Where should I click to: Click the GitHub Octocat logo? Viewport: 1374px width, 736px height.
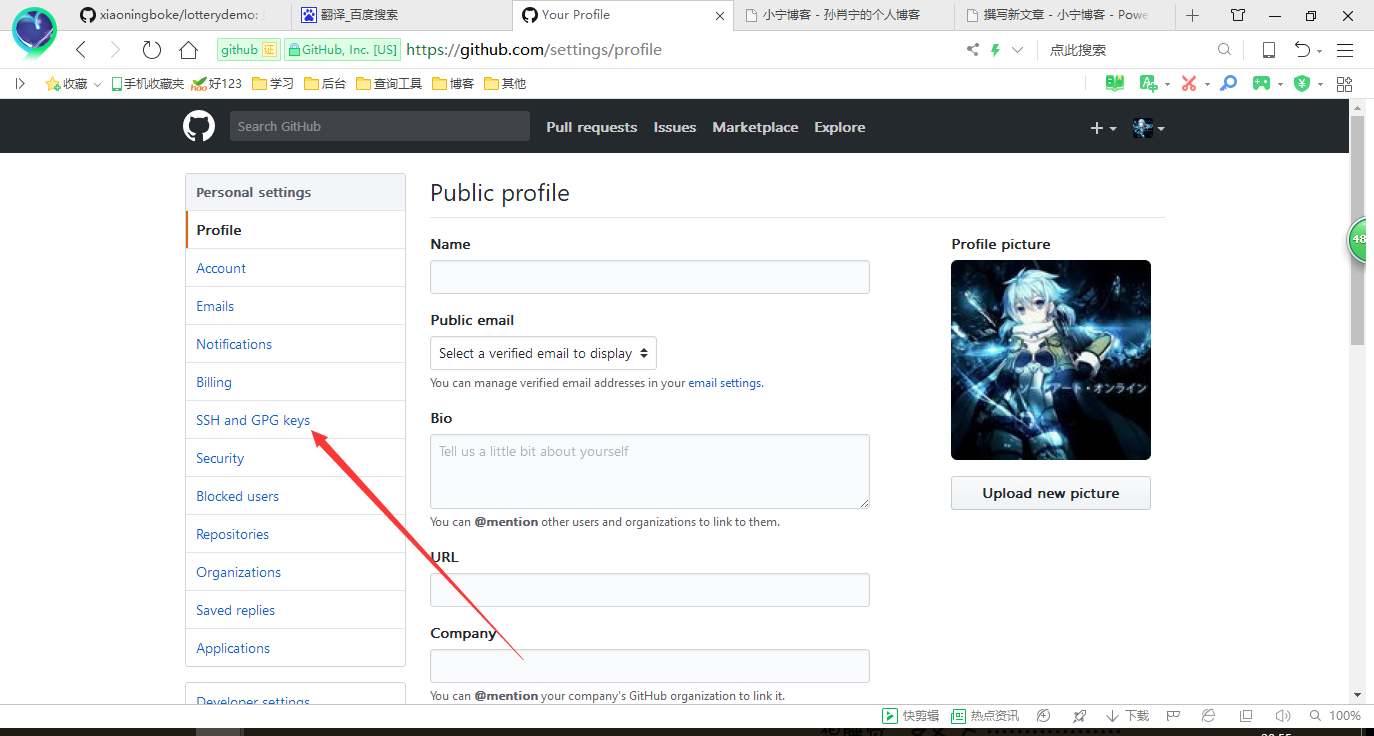(x=199, y=127)
